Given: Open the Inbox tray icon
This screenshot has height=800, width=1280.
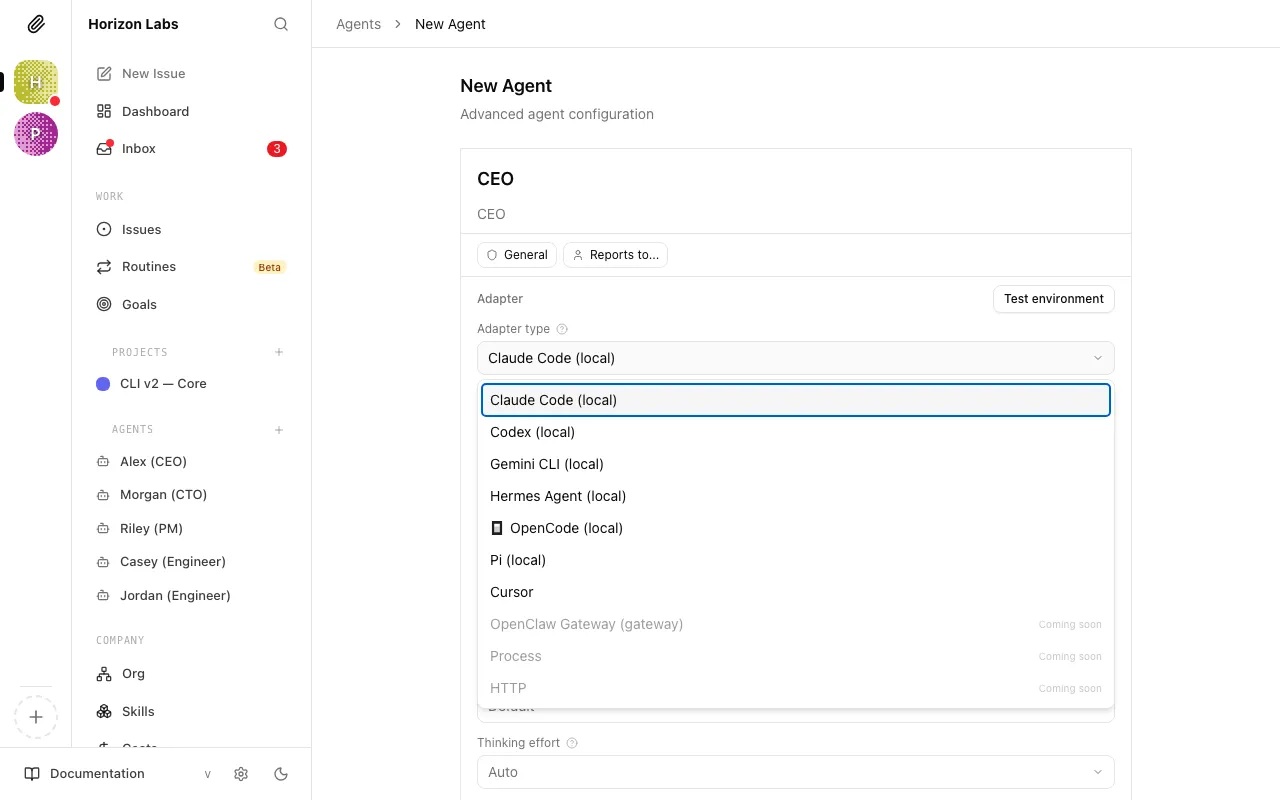Looking at the screenshot, I should 104,149.
